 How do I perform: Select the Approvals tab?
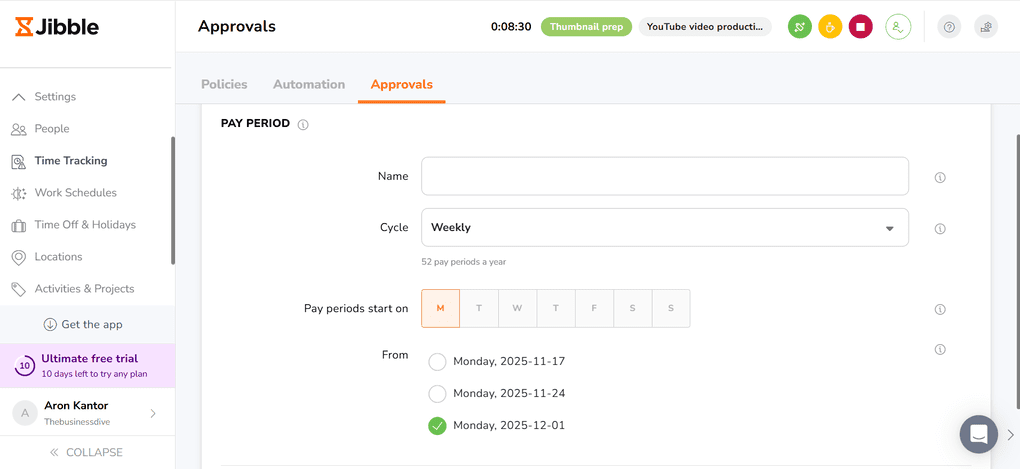[401, 85]
